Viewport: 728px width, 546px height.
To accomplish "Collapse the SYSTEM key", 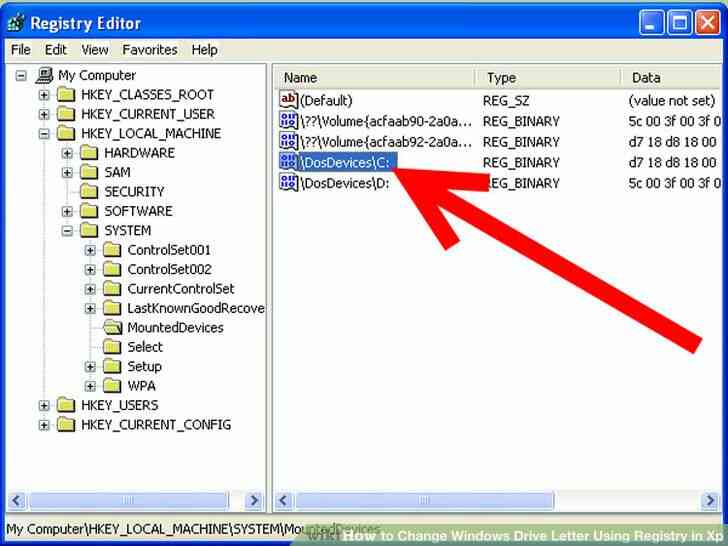I will [x=67, y=231].
